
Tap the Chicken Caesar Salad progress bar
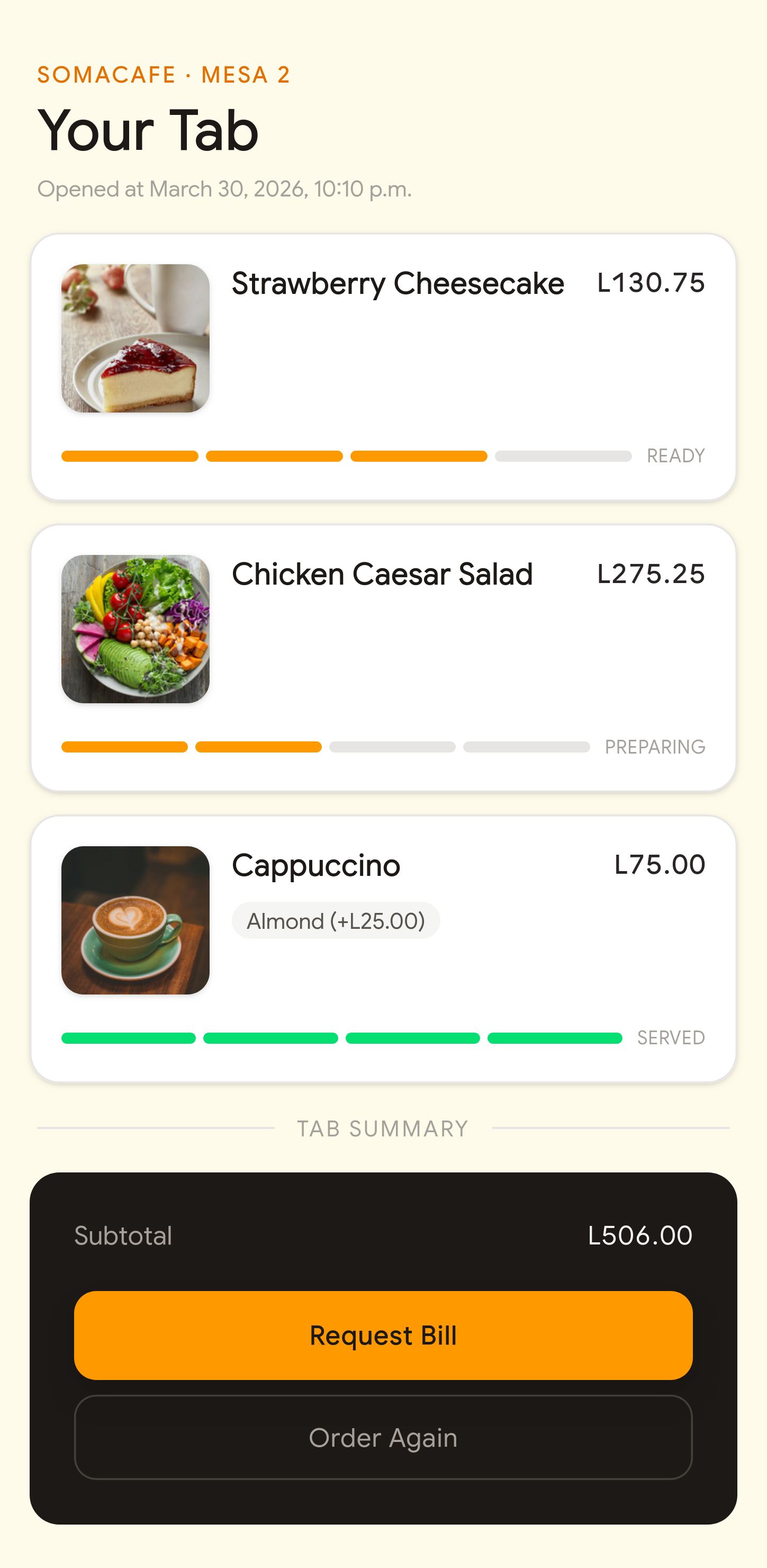click(x=326, y=747)
